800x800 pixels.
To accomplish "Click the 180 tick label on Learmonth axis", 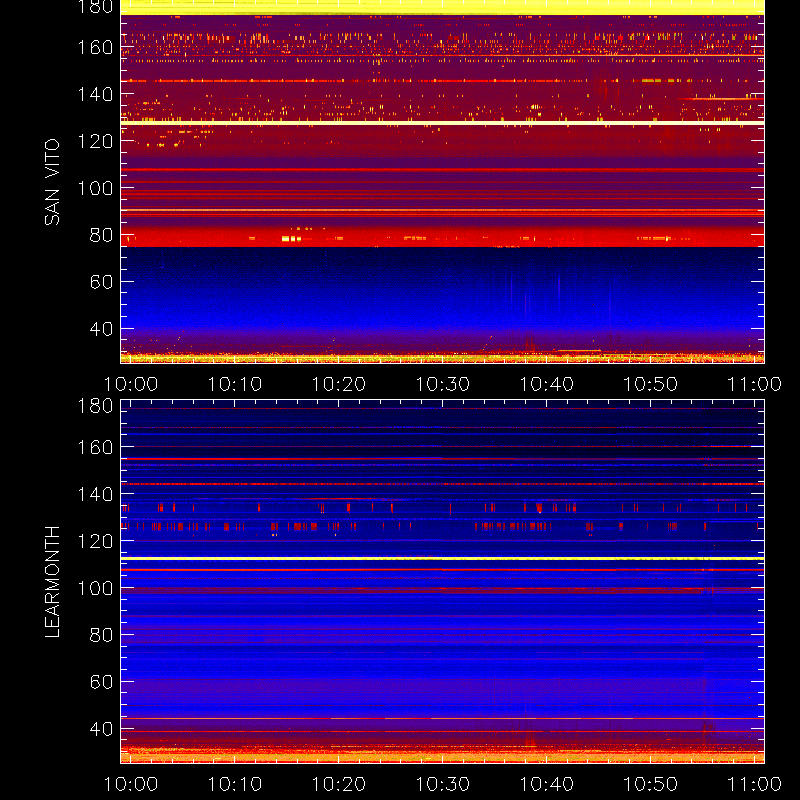I will 95,406.
